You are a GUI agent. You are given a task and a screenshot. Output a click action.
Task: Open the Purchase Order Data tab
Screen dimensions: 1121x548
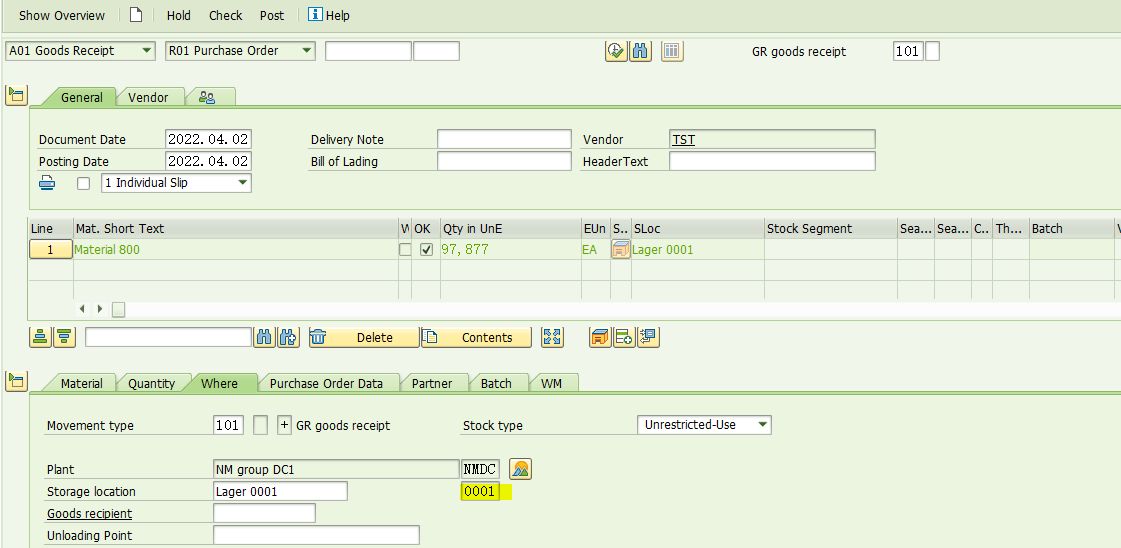(326, 383)
